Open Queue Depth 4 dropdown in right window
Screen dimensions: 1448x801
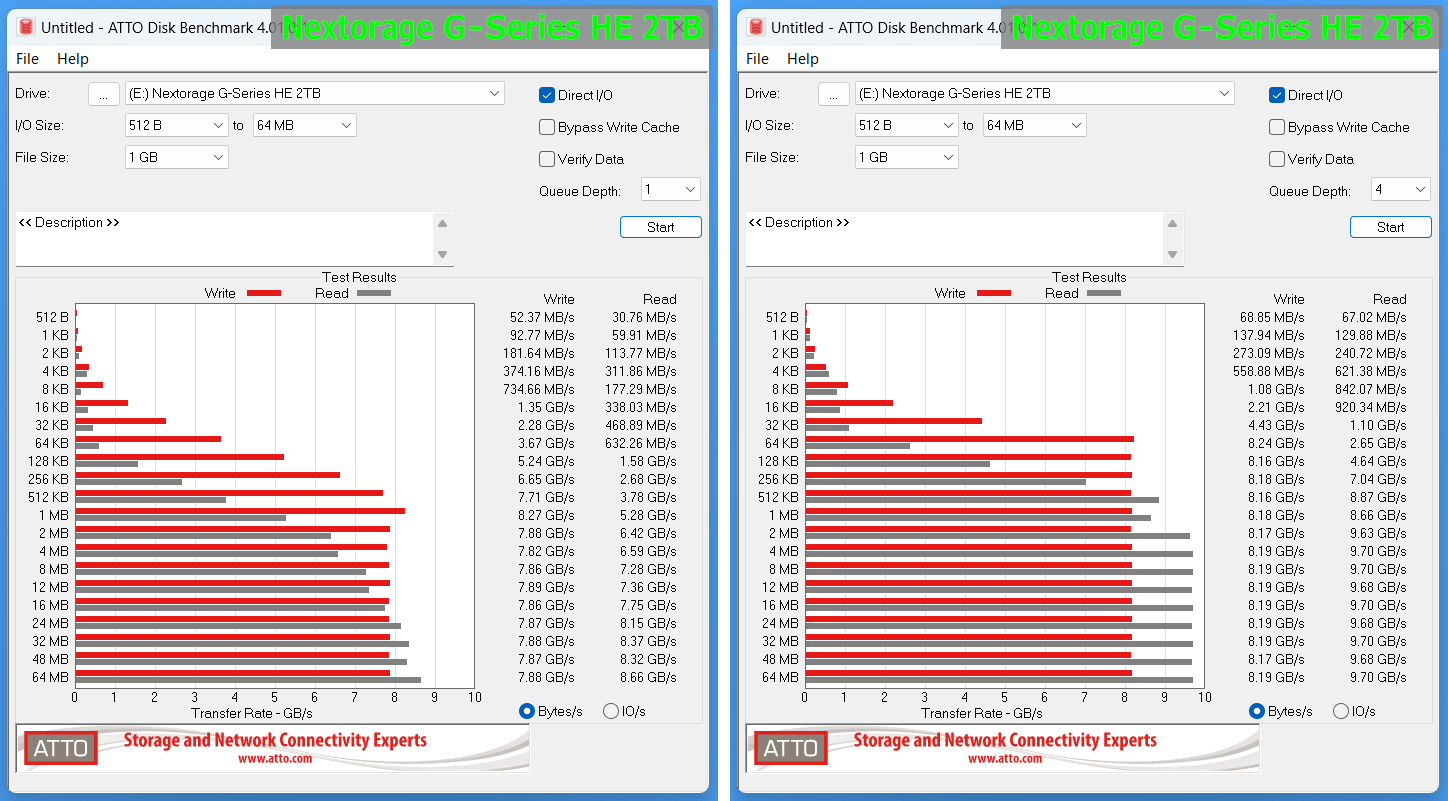pyautogui.click(x=1401, y=190)
